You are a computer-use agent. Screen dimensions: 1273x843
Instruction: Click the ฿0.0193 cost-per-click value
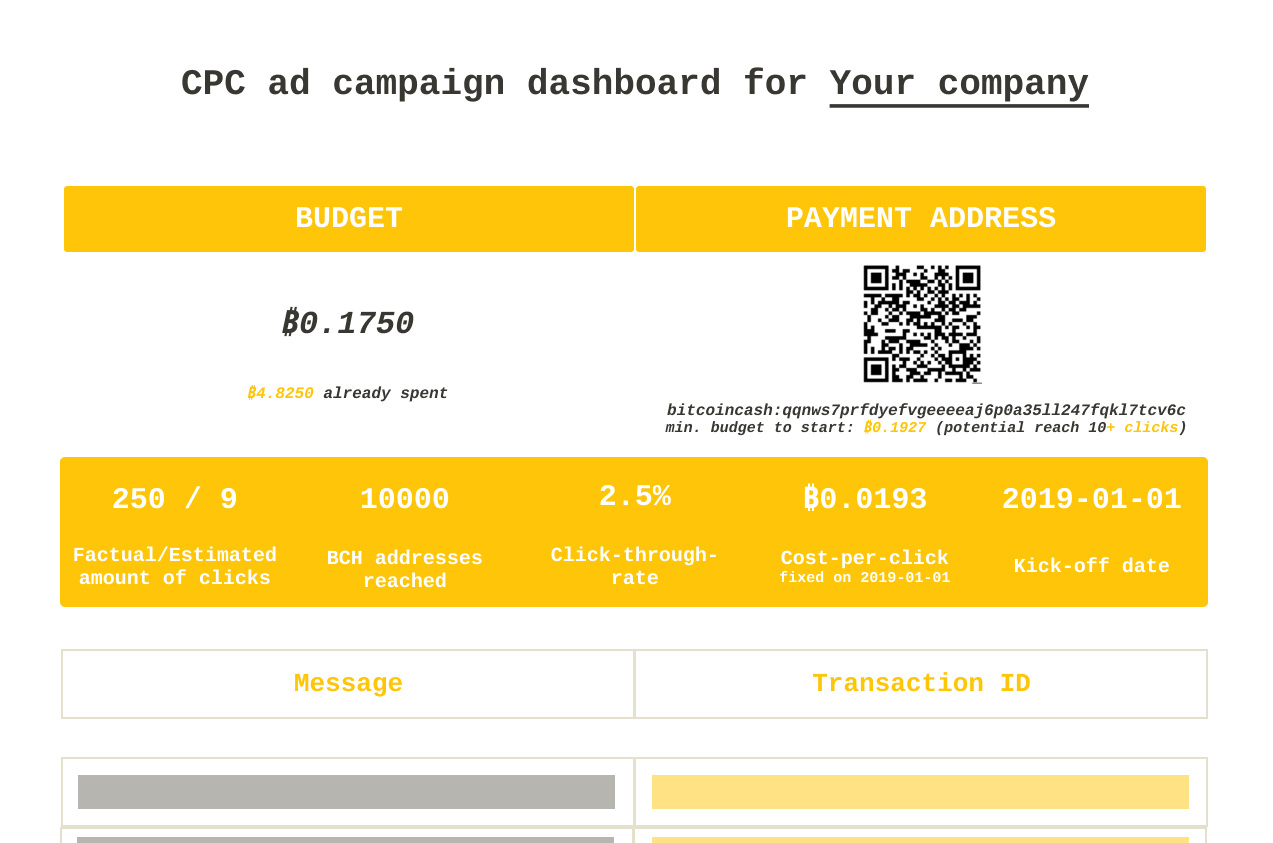coord(864,497)
